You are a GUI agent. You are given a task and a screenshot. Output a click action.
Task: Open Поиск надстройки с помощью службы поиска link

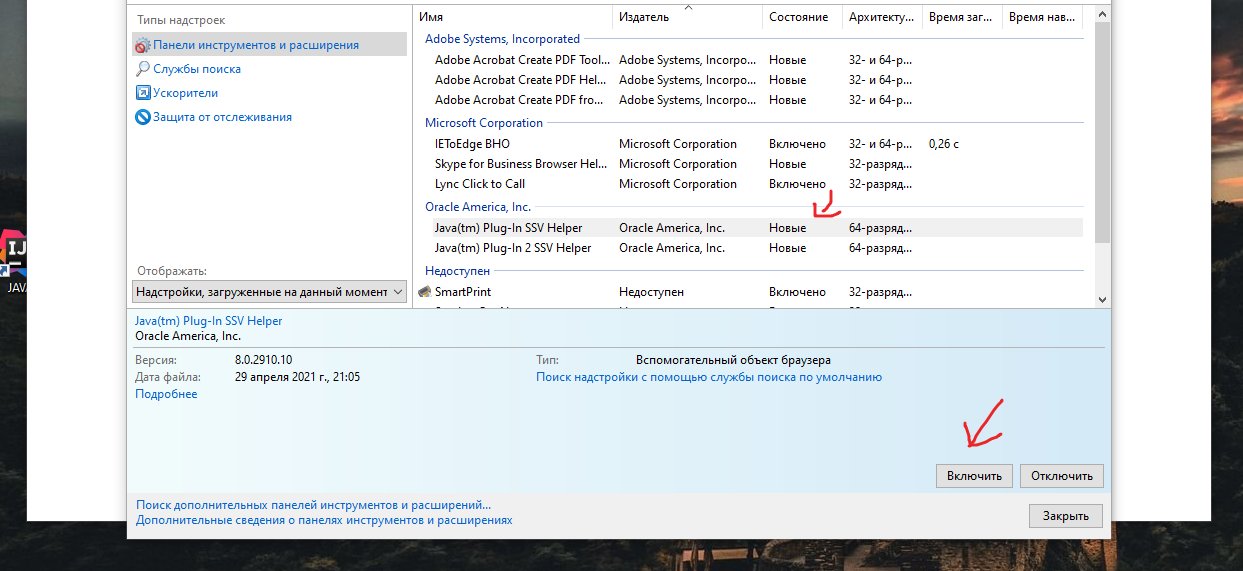pos(709,377)
